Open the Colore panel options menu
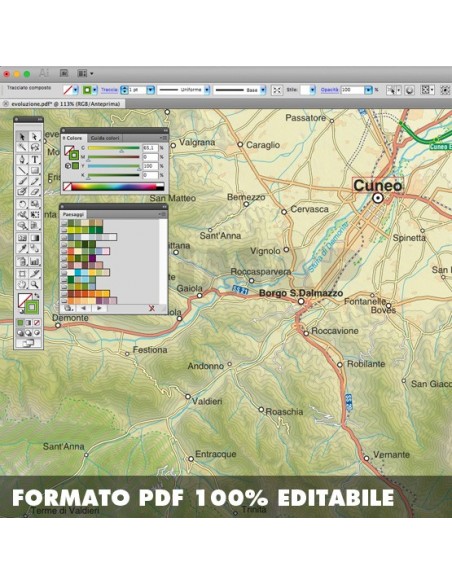This screenshot has width=452, height=584. [x=163, y=138]
